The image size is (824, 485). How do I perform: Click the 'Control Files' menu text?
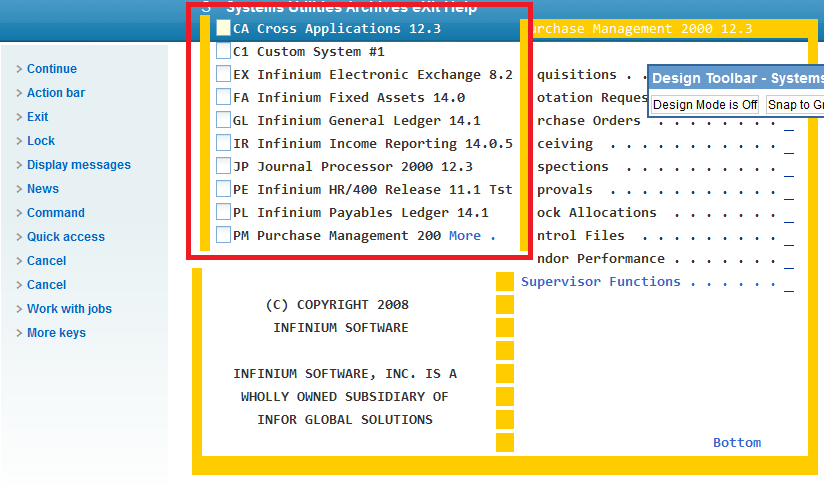point(581,236)
